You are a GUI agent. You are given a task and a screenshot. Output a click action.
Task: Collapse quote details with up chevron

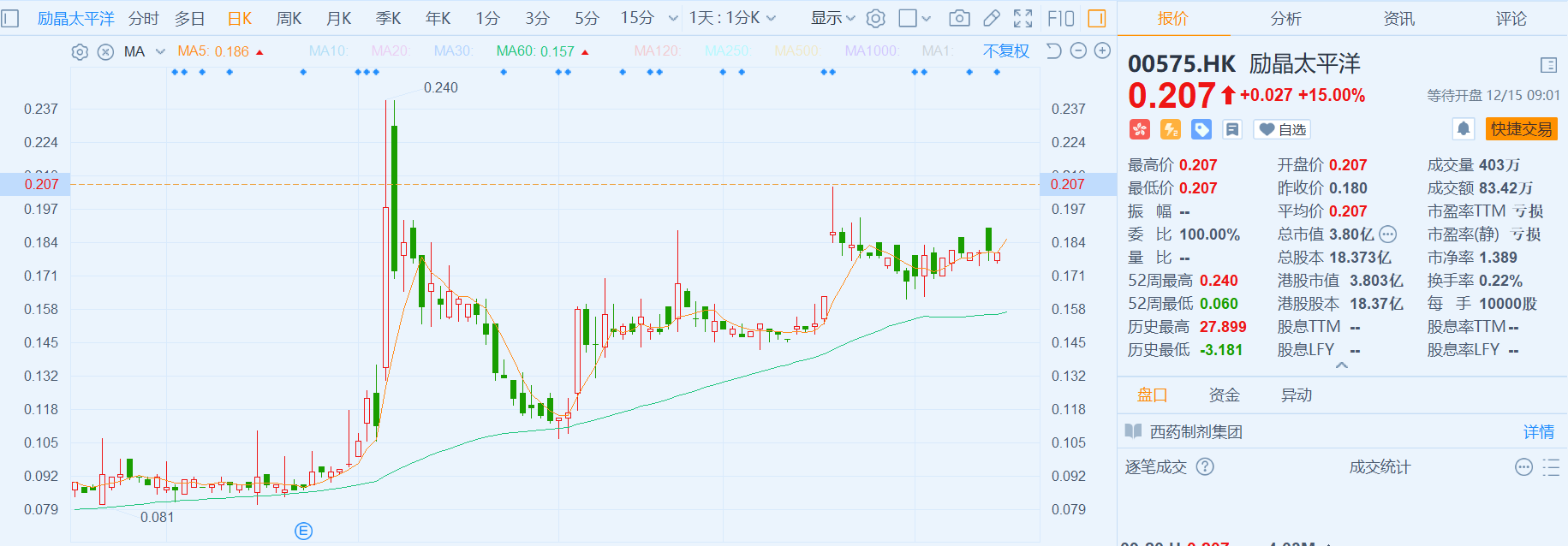[1342, 365]
